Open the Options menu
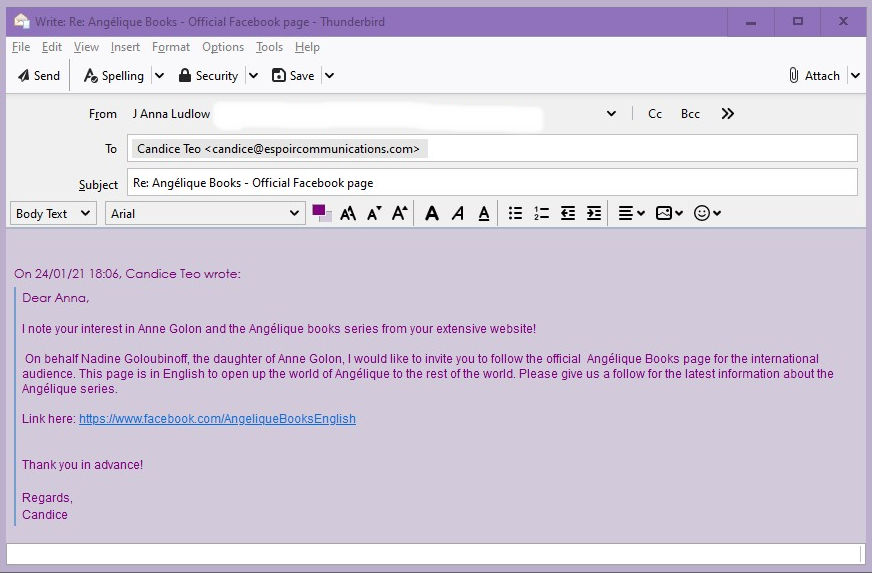The width and height of the screenshot is (872, 573). [x=222, y=47]
